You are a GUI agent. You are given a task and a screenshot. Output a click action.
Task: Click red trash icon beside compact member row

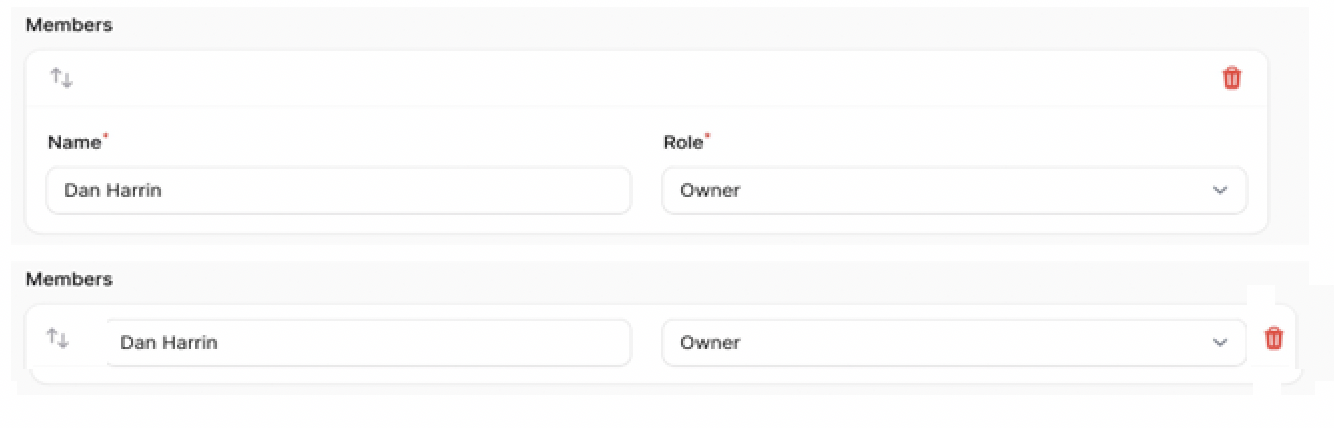(1273, 339)
